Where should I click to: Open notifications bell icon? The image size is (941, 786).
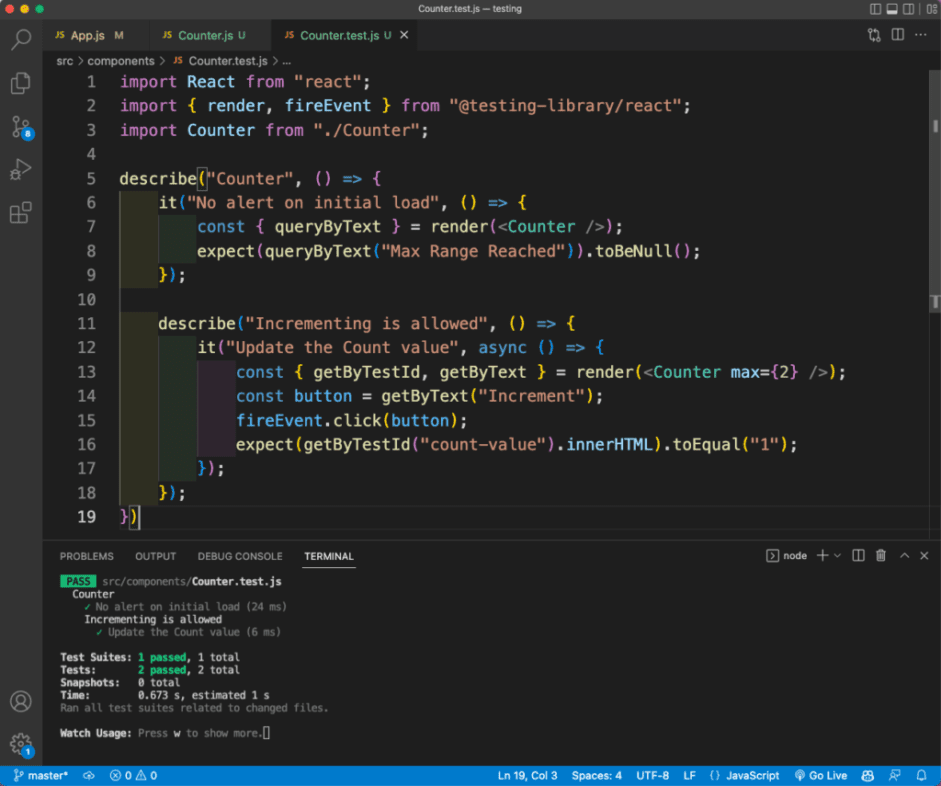pyautogui.click(x=921, y=775)
